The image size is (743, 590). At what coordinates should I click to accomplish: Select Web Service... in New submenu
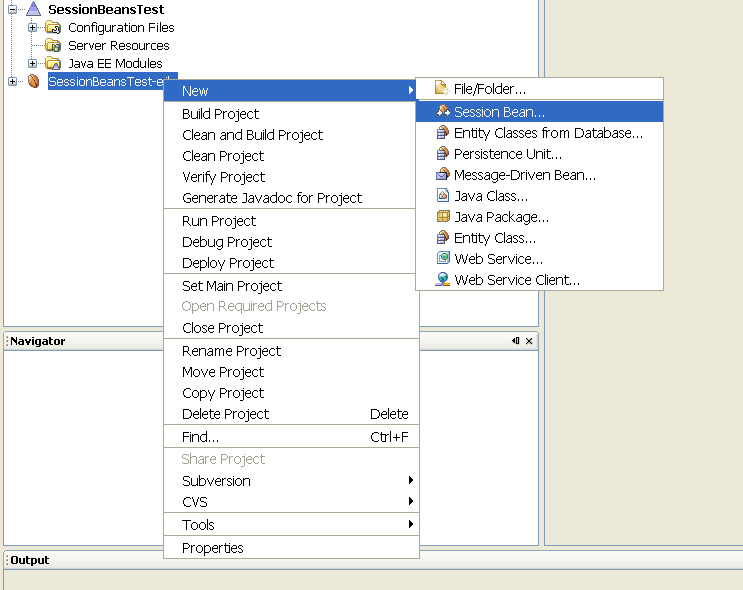(498, 259)
